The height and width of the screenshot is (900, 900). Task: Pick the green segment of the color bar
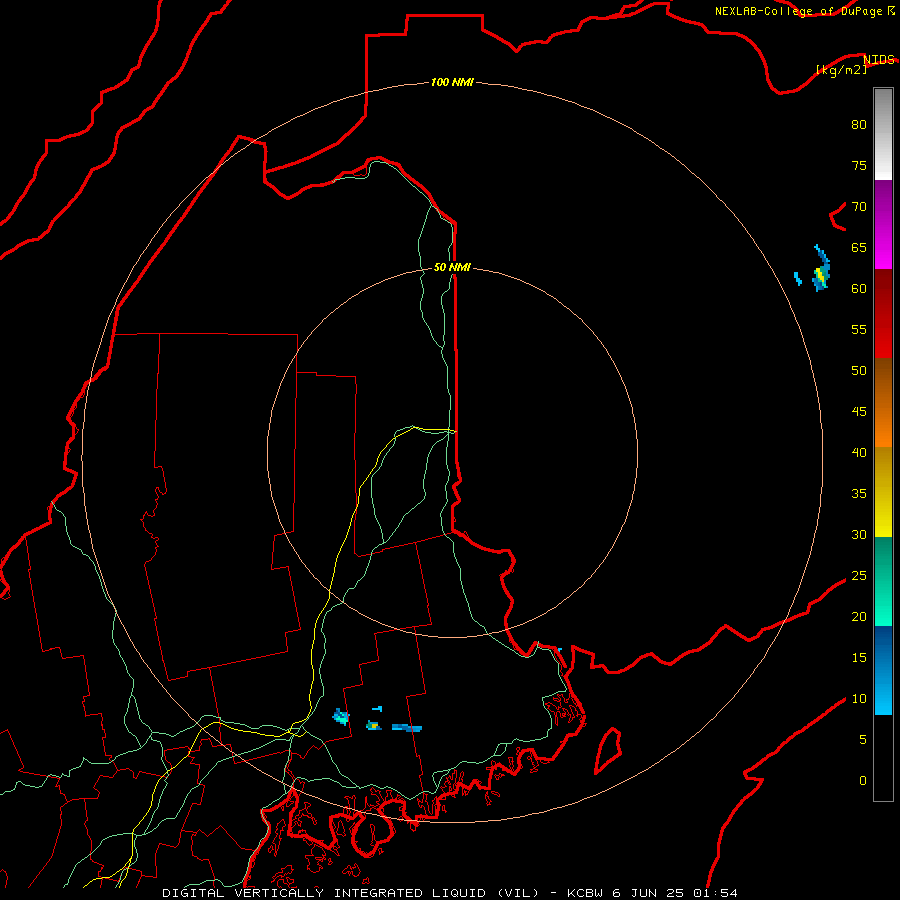[x=883, y=581]
